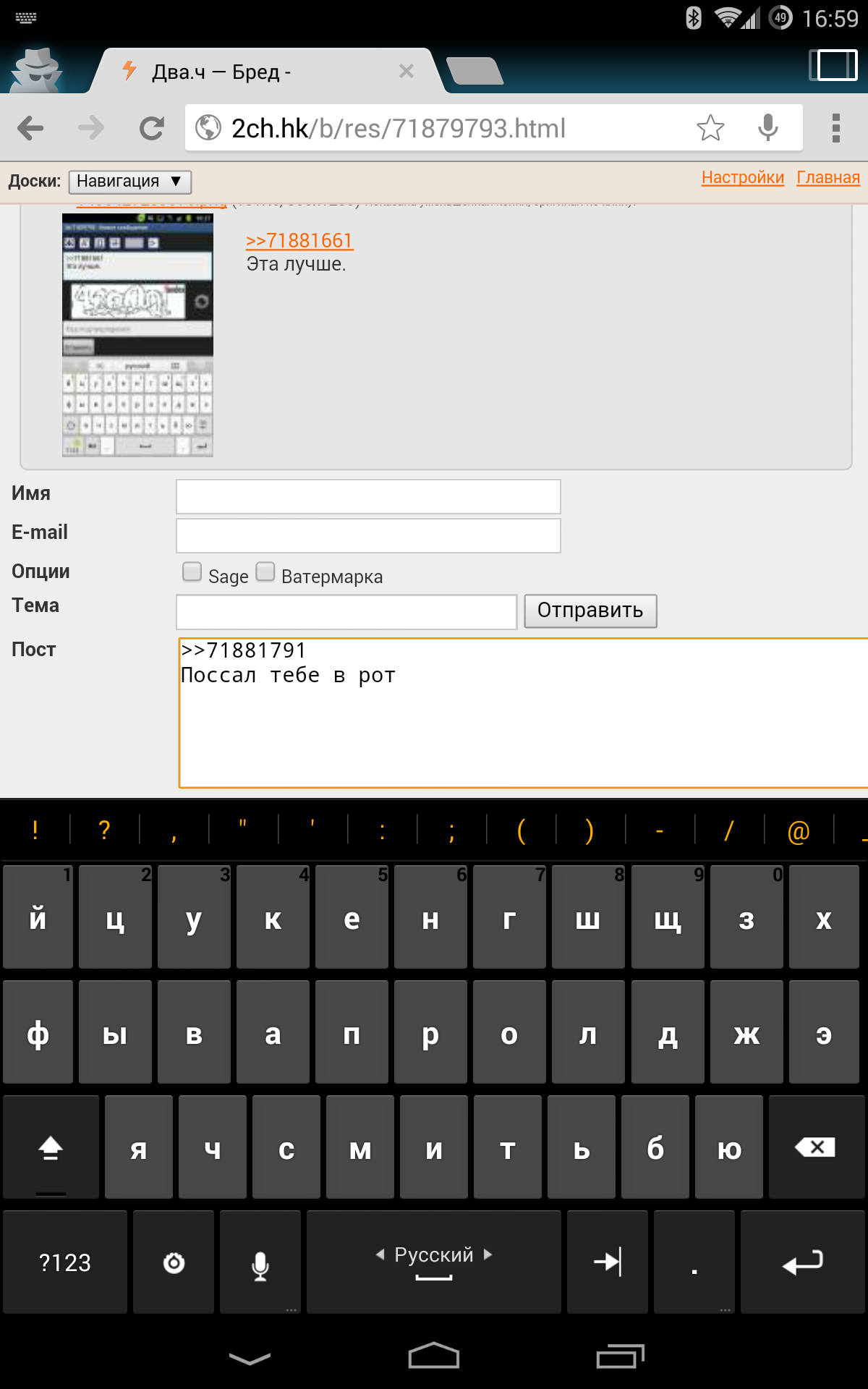
Task: Tap the э key
Action: click(824, 1032)
